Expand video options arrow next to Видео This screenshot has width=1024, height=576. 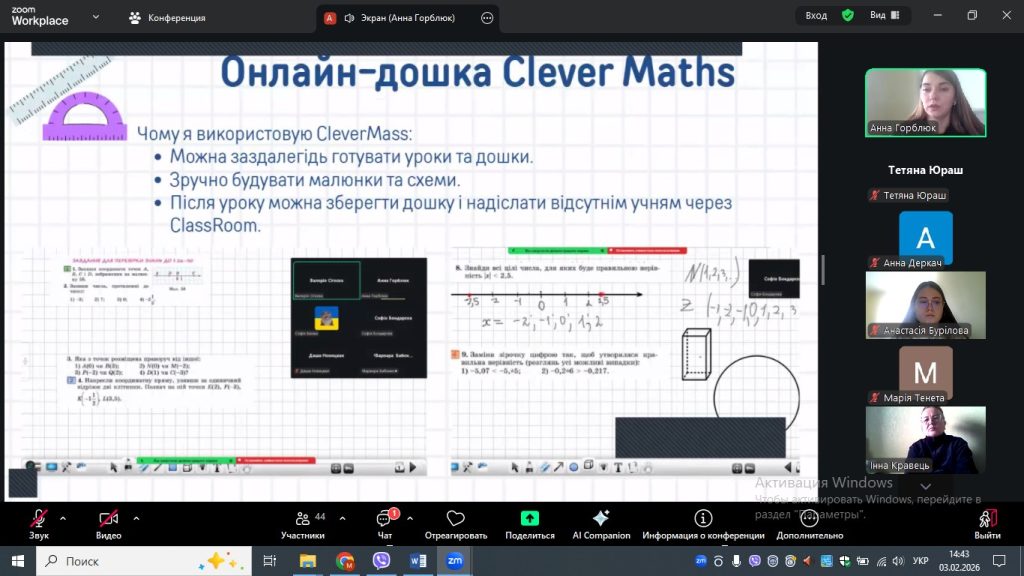pos(136,518)
